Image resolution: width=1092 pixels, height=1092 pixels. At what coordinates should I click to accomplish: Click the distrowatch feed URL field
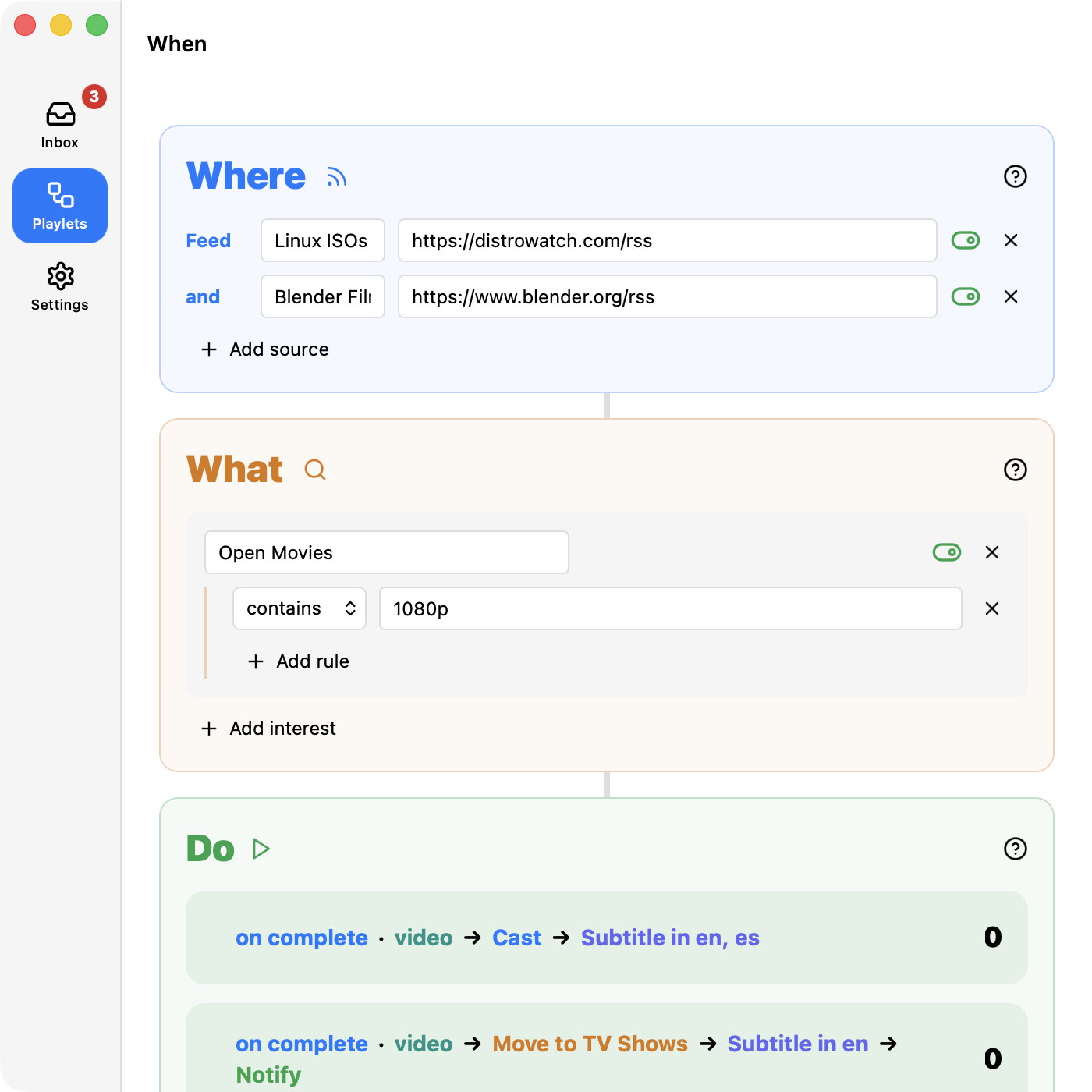(x=667, y=240)
